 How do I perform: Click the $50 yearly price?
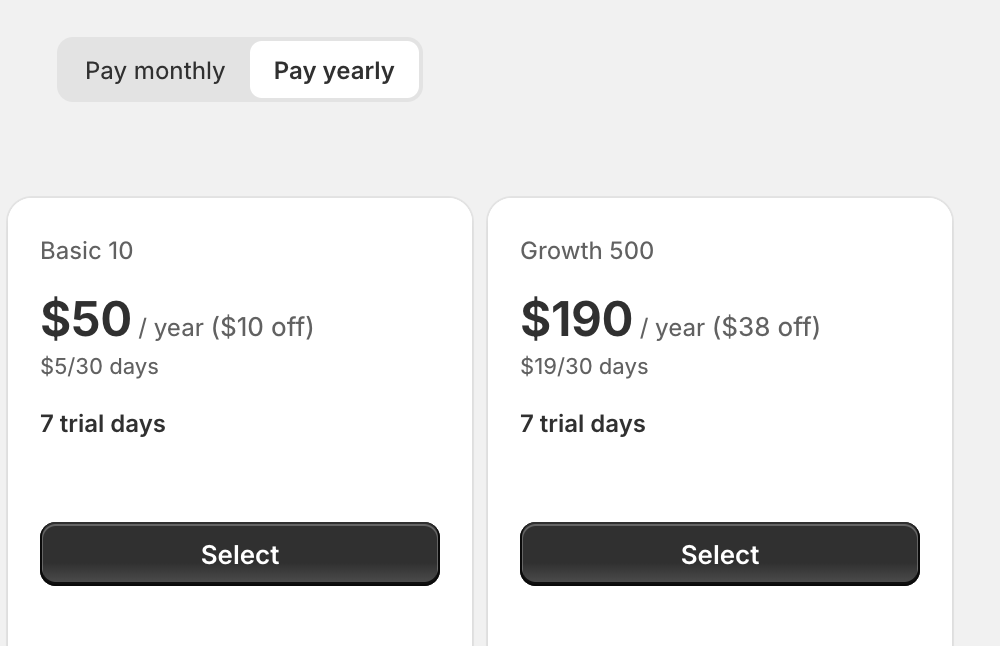[x=86, y=319]
